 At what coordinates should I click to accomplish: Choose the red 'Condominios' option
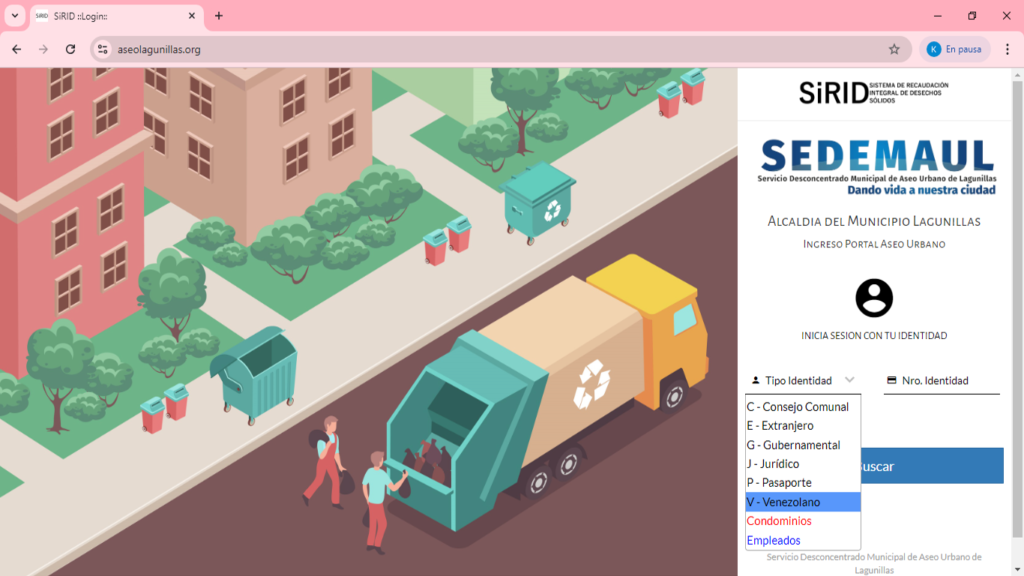click(779, 521)
